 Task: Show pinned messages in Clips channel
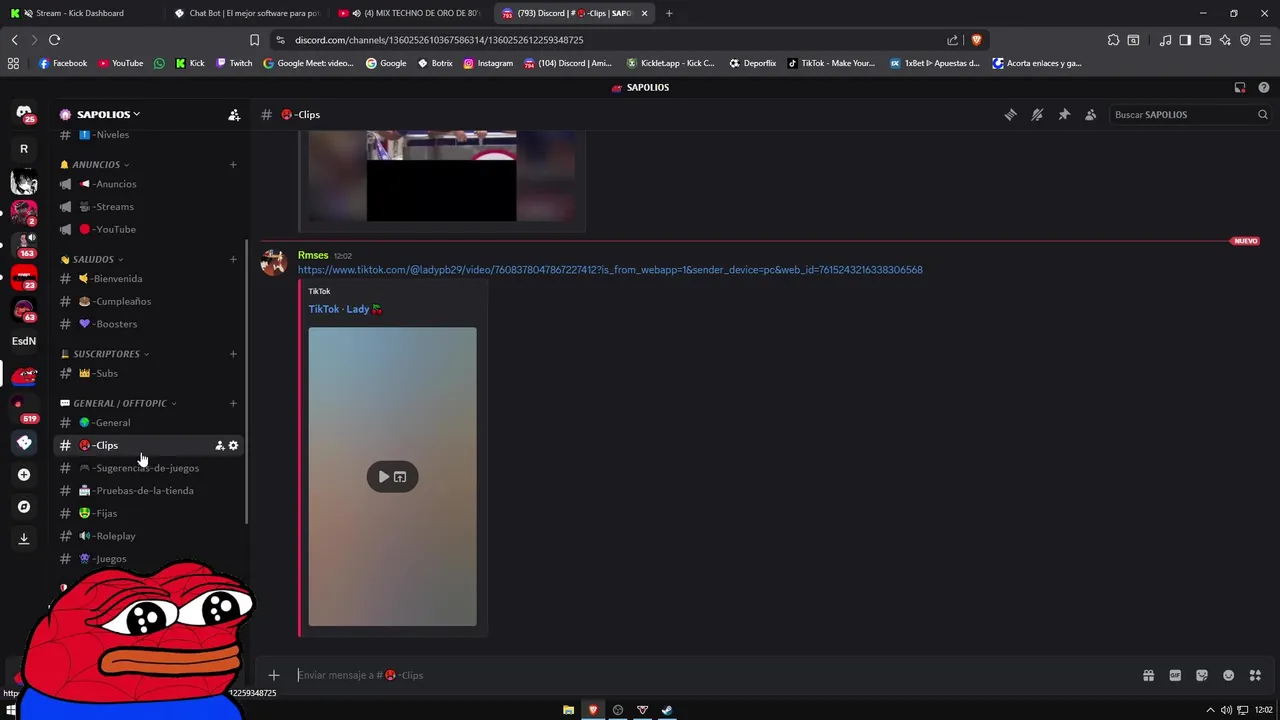coord(1064,115)
